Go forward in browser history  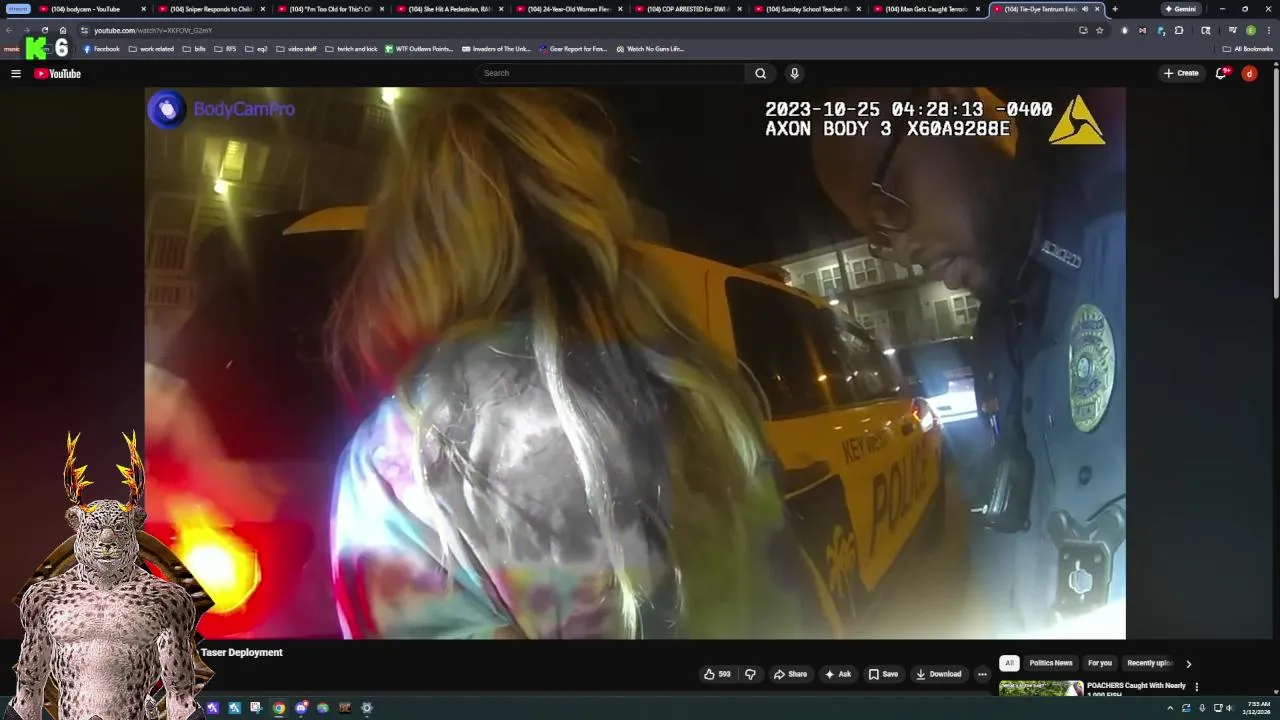tap(26, 30)
